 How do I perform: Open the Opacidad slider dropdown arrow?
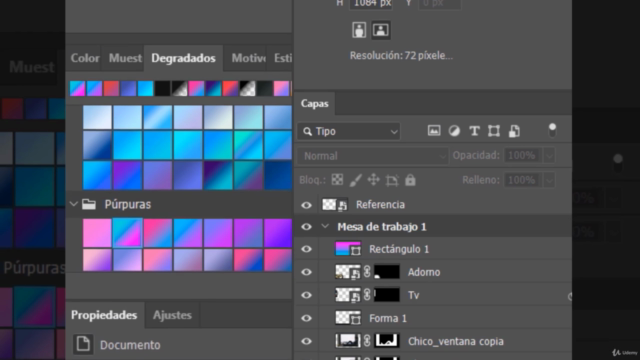click(x=549, y=156)
